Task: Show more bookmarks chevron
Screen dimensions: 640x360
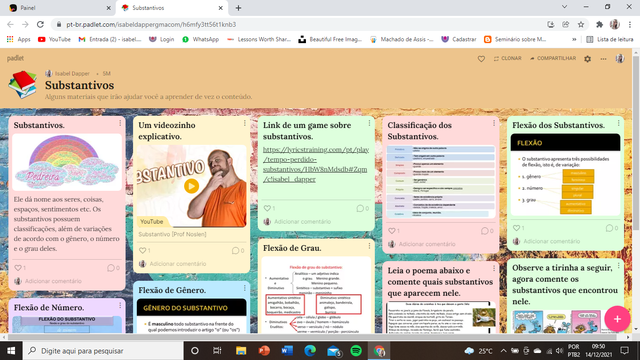Action: point(574,39)
